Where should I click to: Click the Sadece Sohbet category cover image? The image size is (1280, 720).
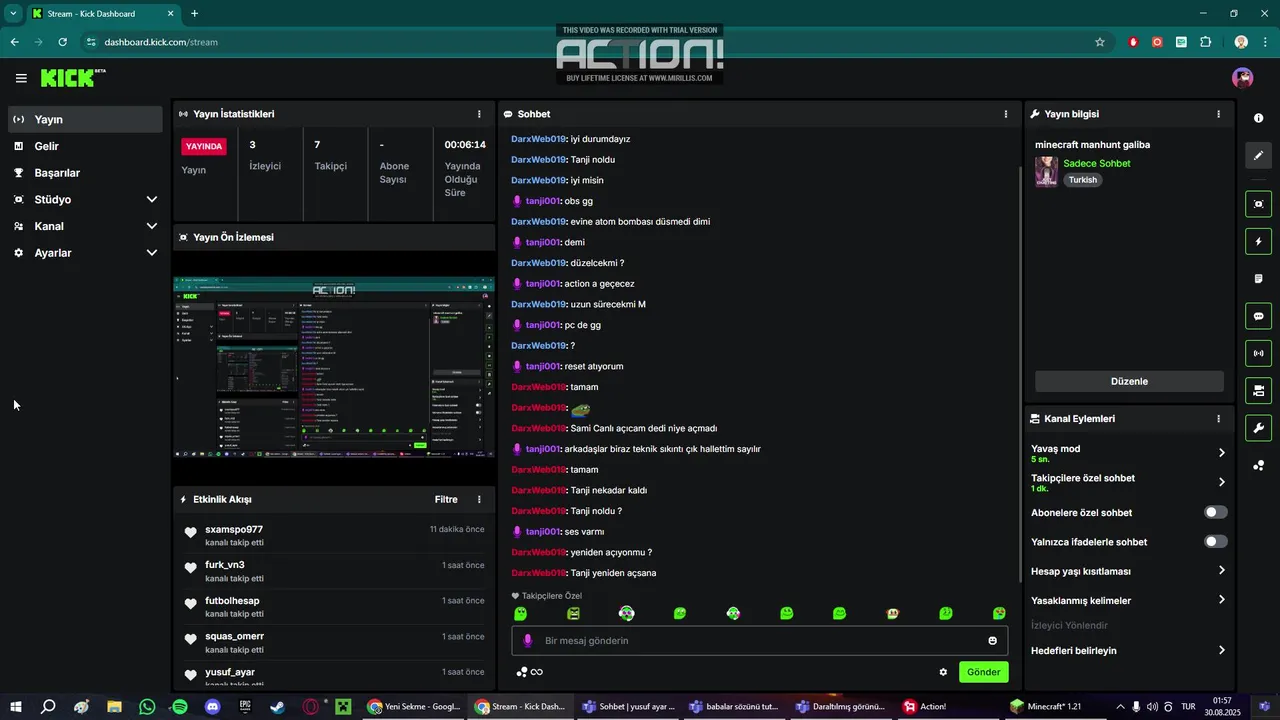1046,171
